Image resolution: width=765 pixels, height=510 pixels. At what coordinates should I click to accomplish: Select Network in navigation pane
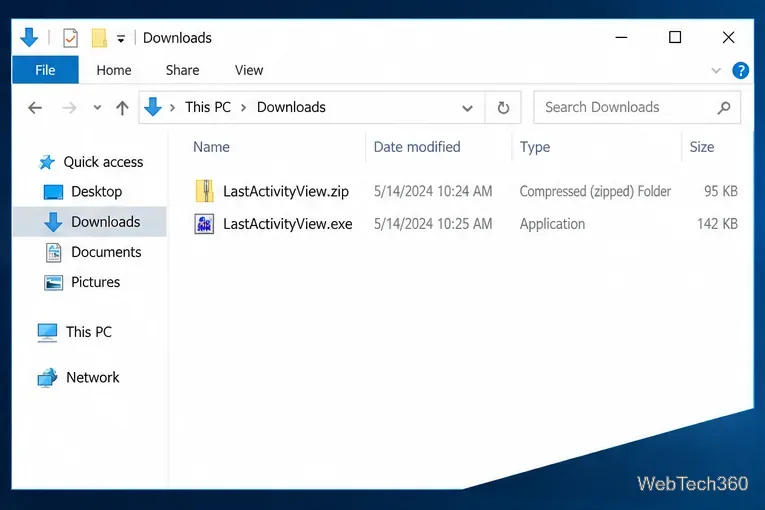coord(93,377)
